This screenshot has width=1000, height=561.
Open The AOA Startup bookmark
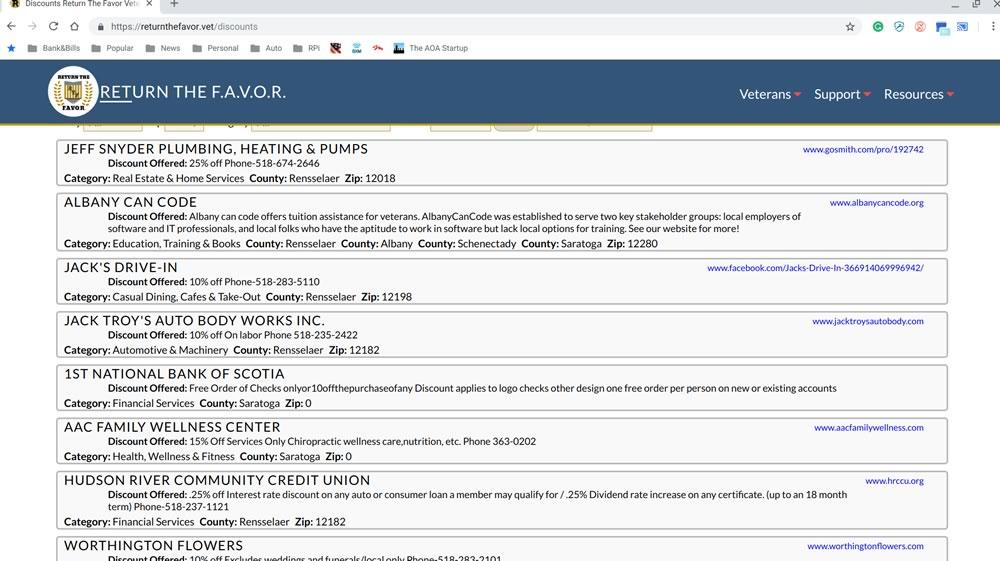430,48
